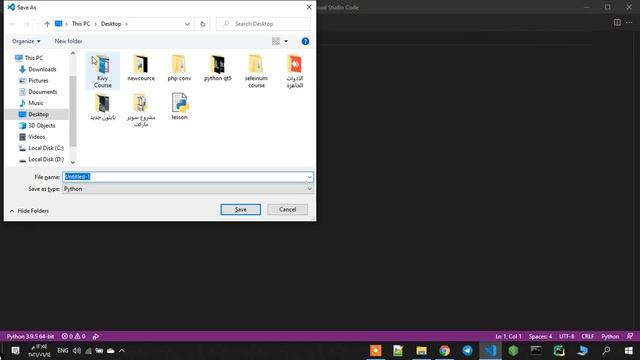Screen dimensions: 640x360
Task: Select This PC in the breadcrumb path
Action: (81, 24)
